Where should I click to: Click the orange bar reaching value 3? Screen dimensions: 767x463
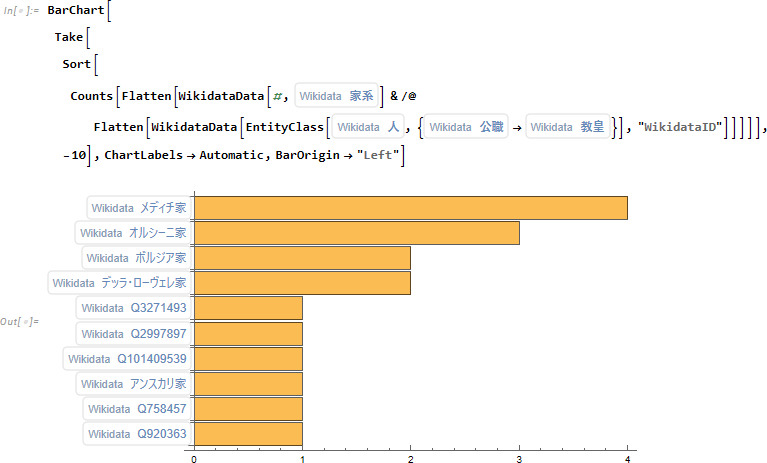click(356, 233)
